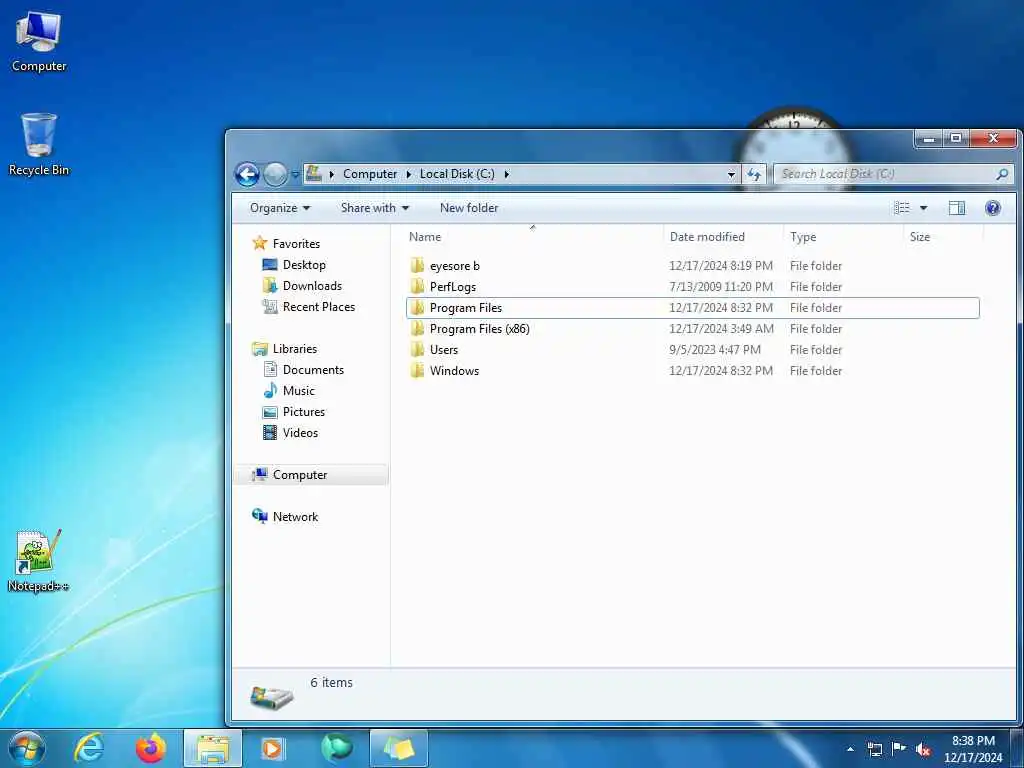Image resolution: width=1024 pixels, height=768 pixels.
Task: Click the eyesore b folder icon
Action: tap(417, 265)
